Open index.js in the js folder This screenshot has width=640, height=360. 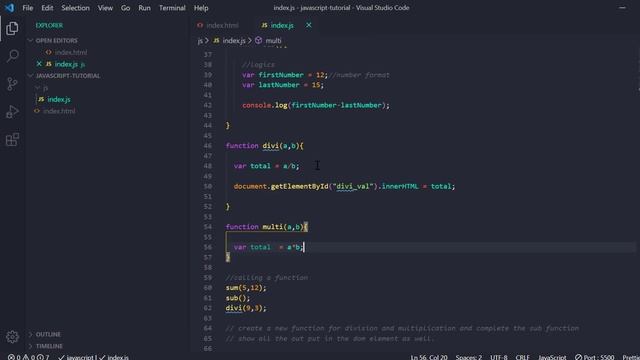[58, 99]
